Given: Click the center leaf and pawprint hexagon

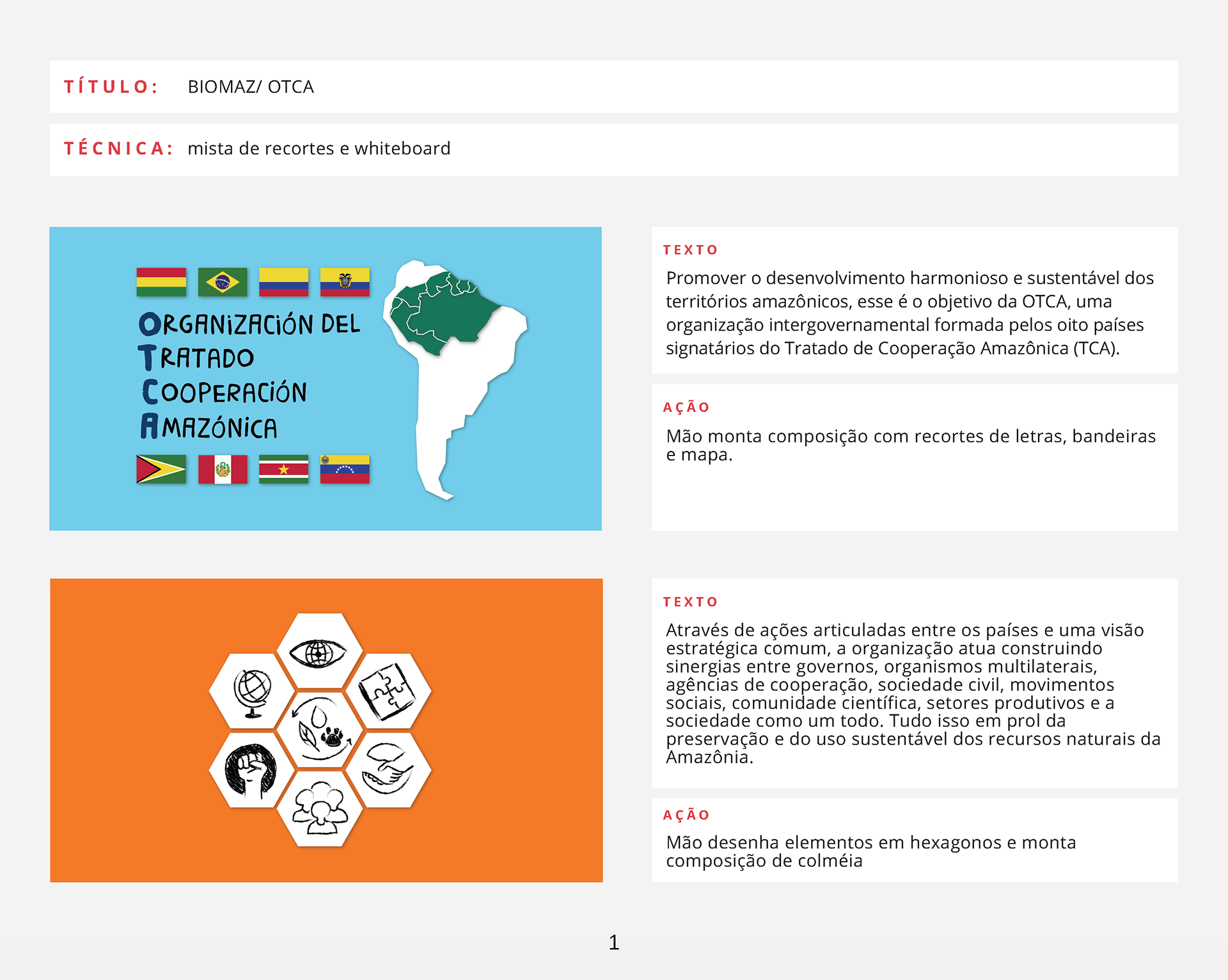Looking at the screenshot, I should pos(320,730).
